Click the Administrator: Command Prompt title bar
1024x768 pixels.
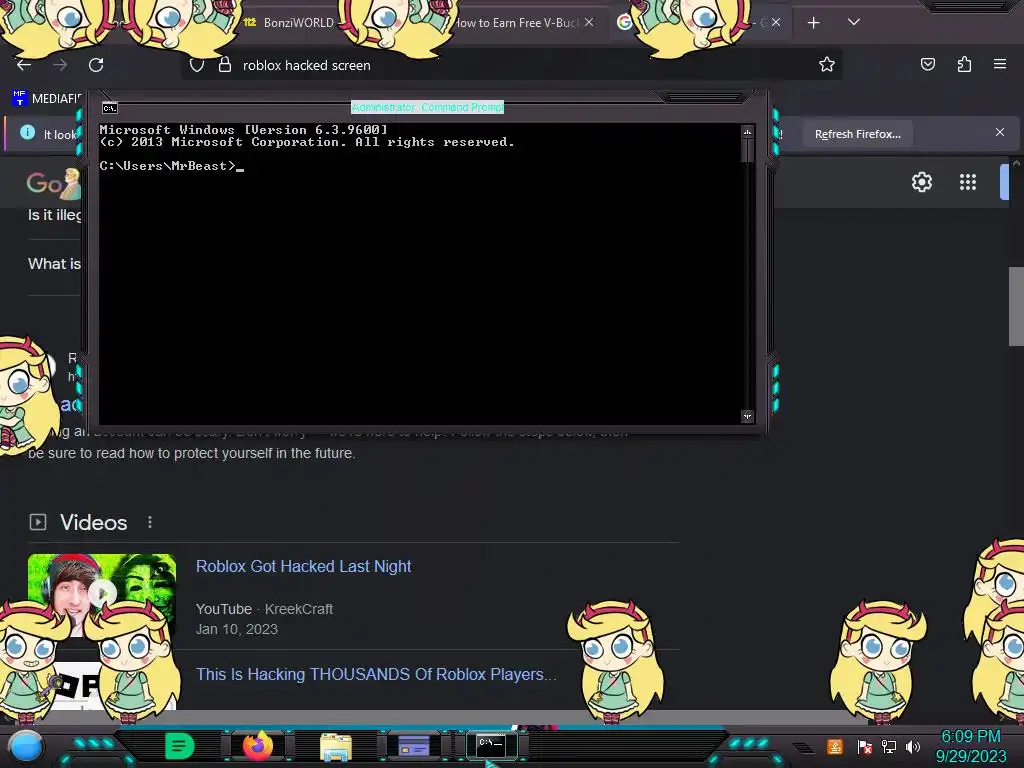click(x=427, y=107)
